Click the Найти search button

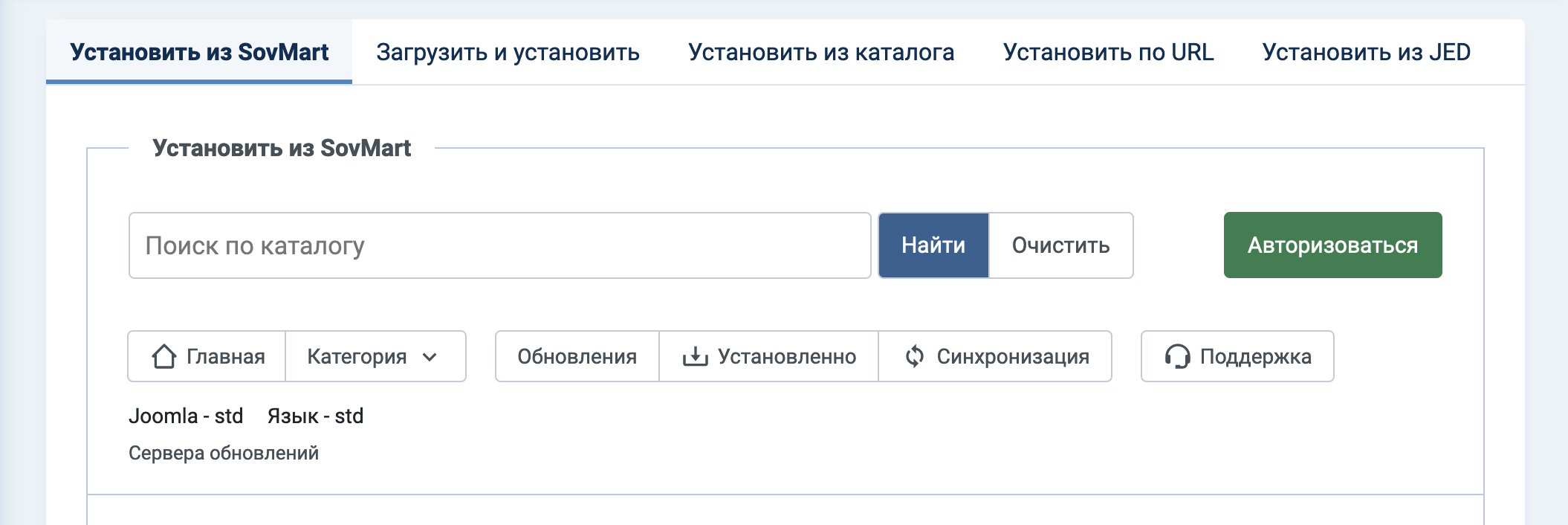coord(933,244)
